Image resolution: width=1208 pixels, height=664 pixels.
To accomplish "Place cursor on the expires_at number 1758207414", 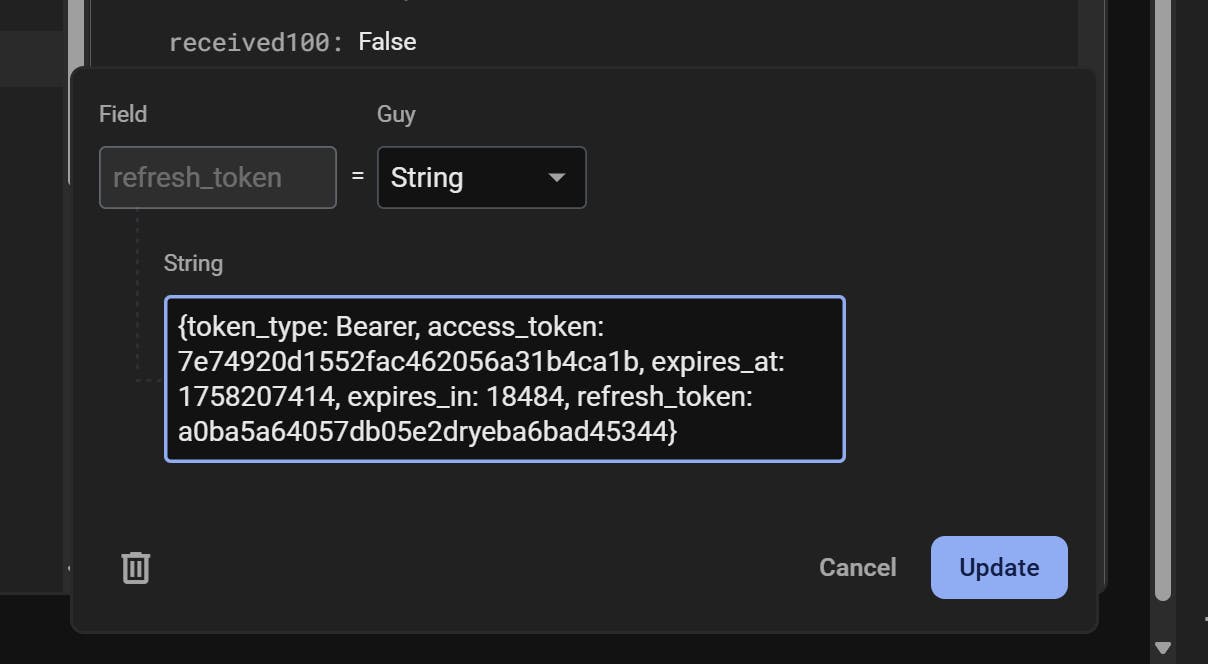I will pyautogui.click(x=255, y=397).
